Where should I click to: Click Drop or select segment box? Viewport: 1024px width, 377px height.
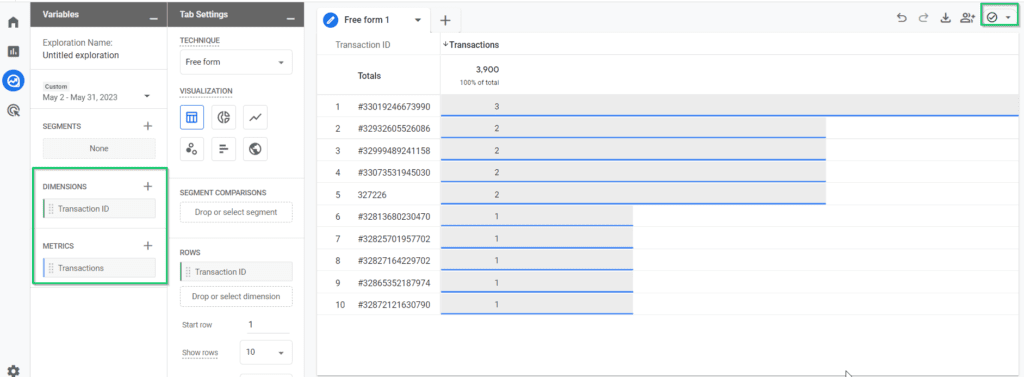click(x=236, y=212)
